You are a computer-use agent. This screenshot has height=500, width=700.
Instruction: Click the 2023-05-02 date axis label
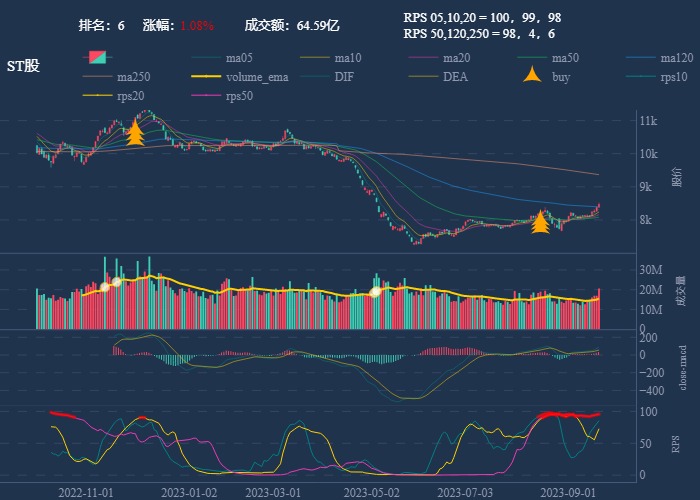[x=371, y=492]
